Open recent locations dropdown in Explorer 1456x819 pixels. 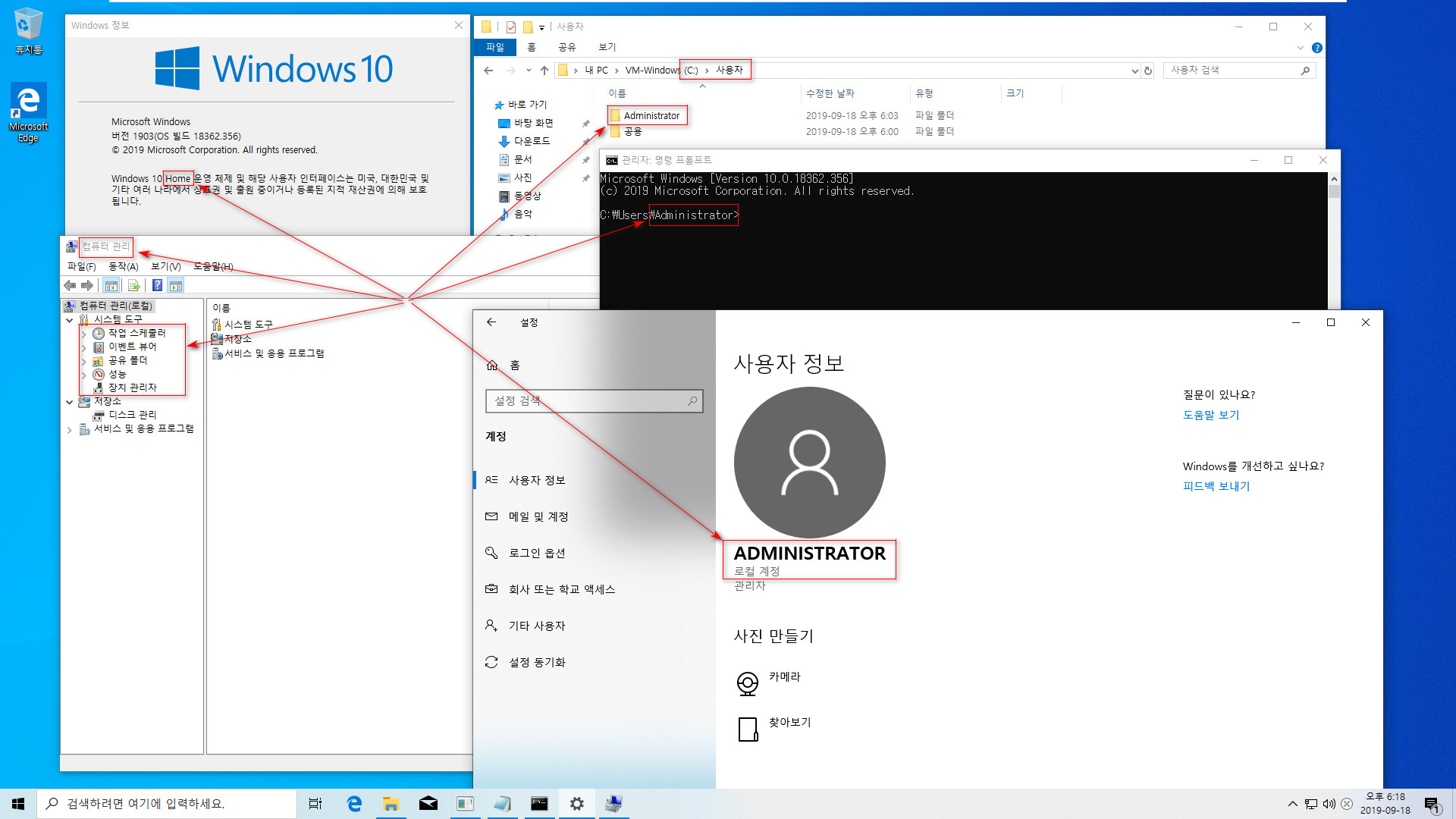(x=529, y=71)
